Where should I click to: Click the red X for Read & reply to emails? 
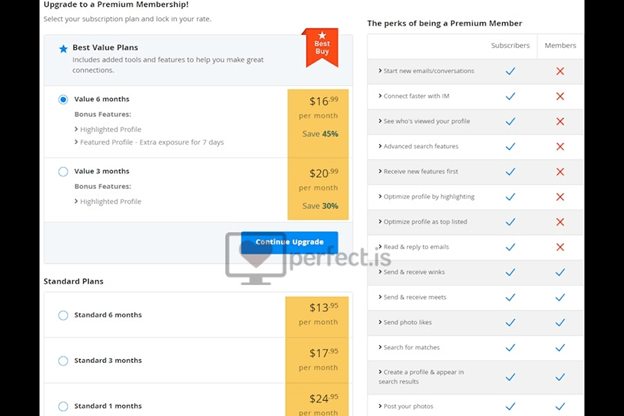coord(560,247)
